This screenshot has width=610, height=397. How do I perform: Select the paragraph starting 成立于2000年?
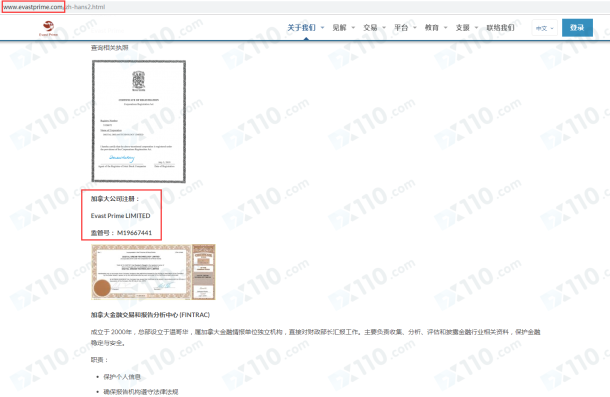[x=316, y=337]
